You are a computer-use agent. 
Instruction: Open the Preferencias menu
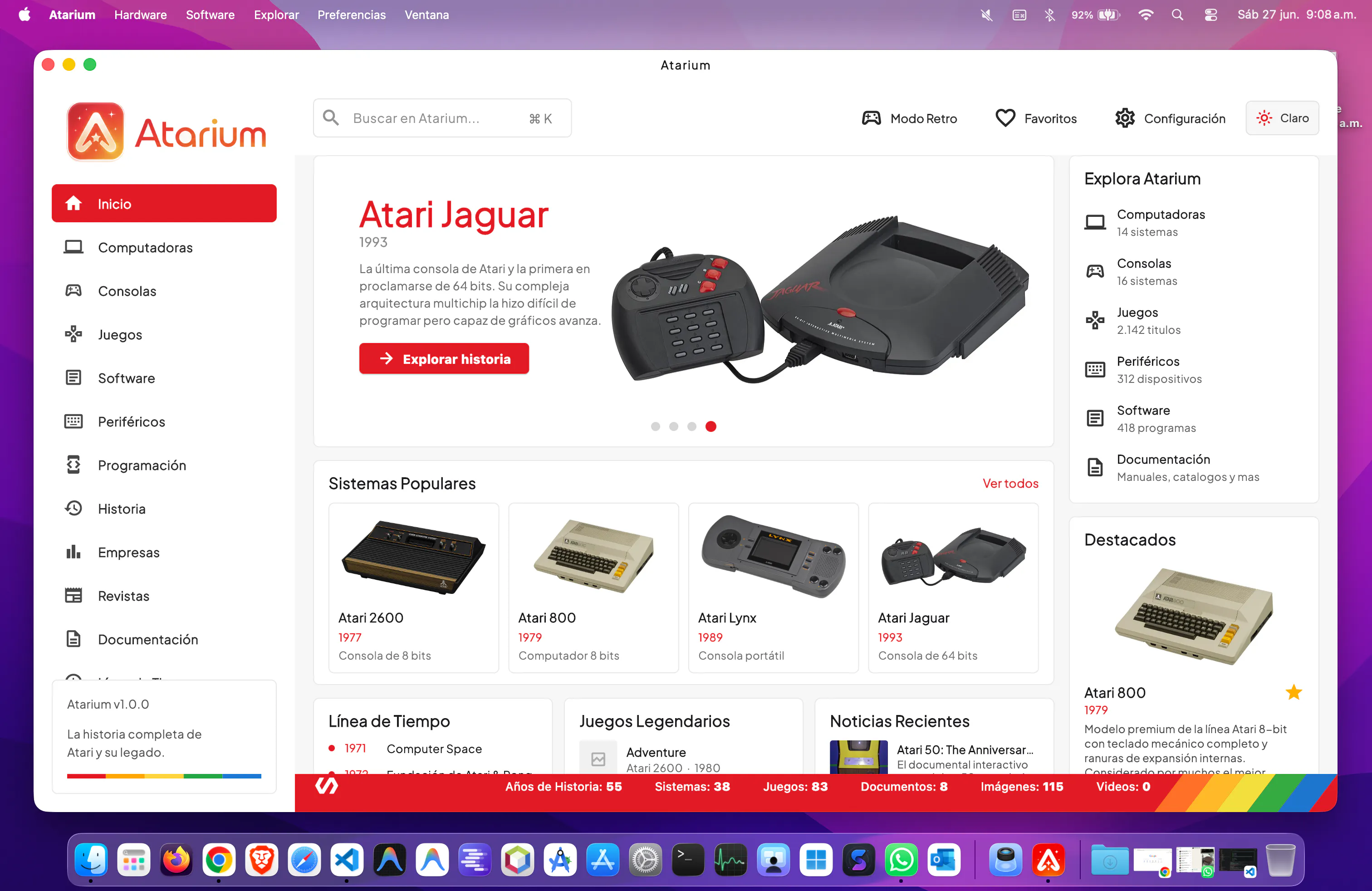(x=351, y=15)
